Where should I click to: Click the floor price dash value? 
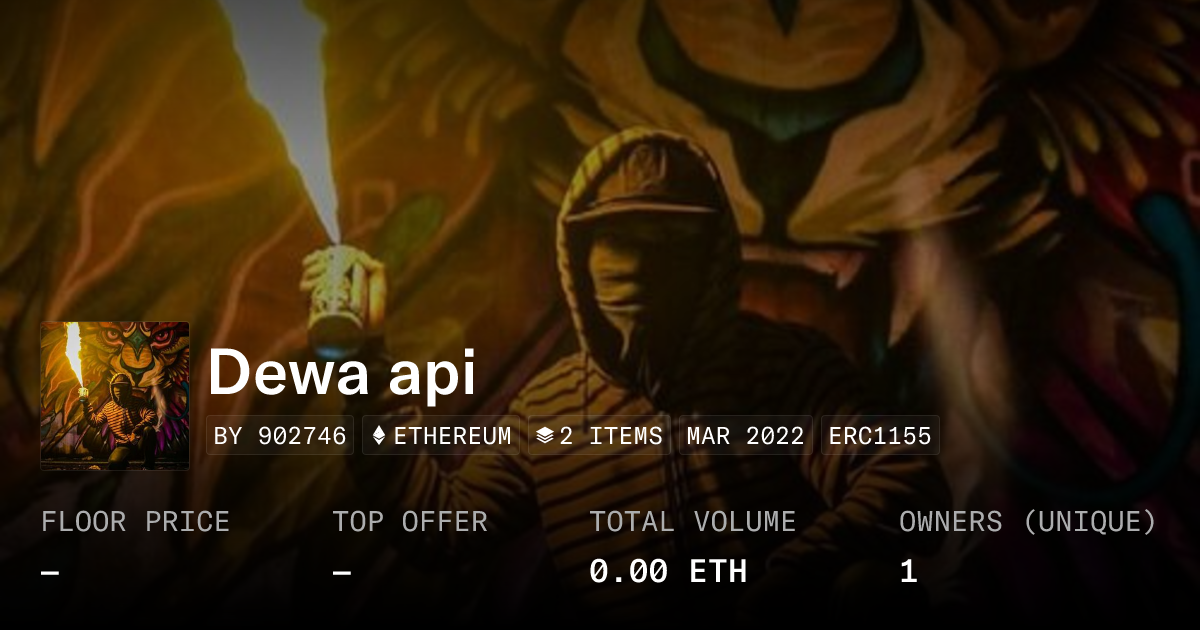pyautogui.click(x=50, y=573)
